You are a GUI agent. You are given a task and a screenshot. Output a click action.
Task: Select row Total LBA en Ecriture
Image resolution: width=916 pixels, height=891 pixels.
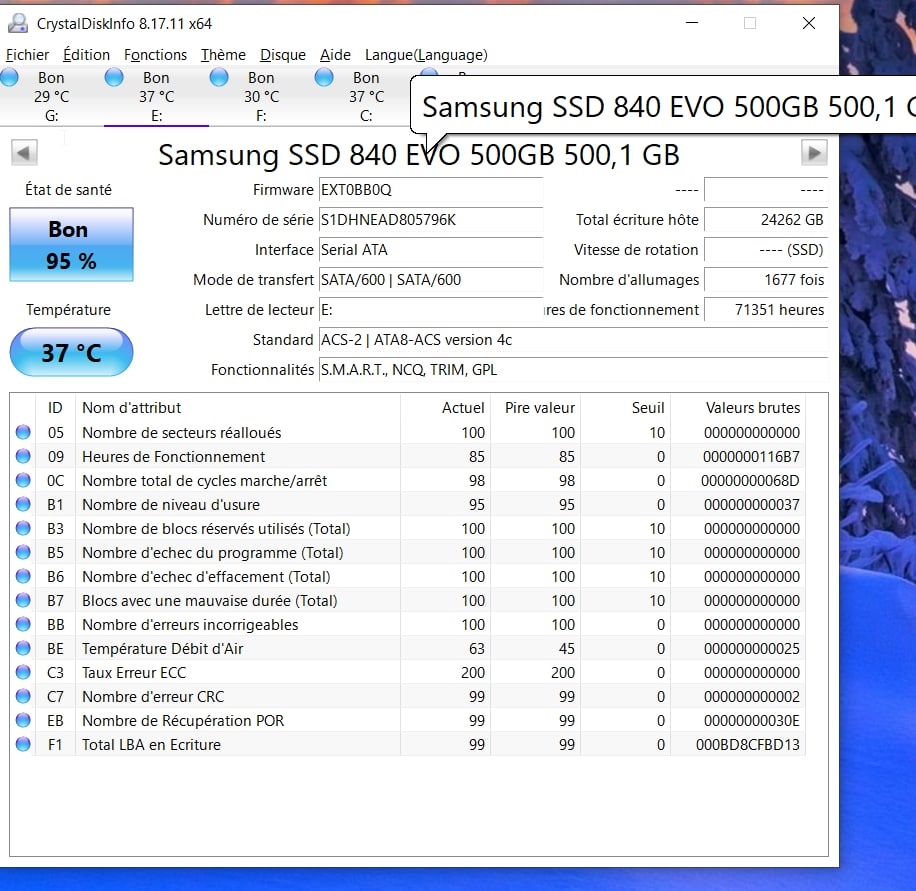[408, 744]
